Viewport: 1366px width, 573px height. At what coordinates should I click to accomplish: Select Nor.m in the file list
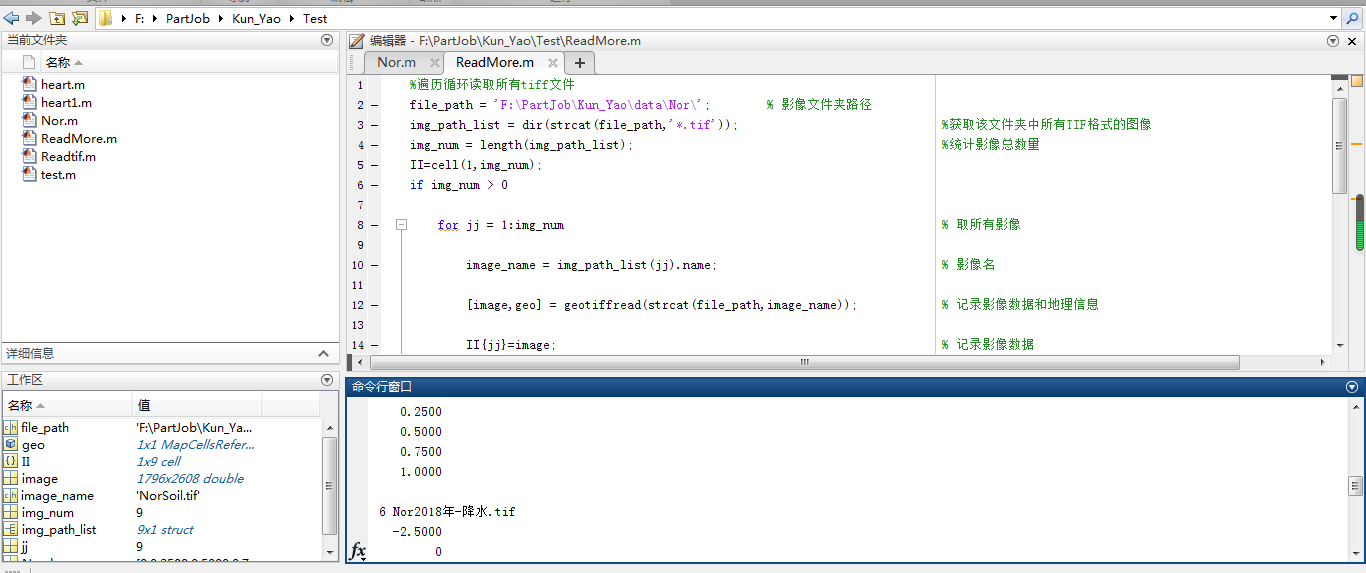(x=59, y=121)
